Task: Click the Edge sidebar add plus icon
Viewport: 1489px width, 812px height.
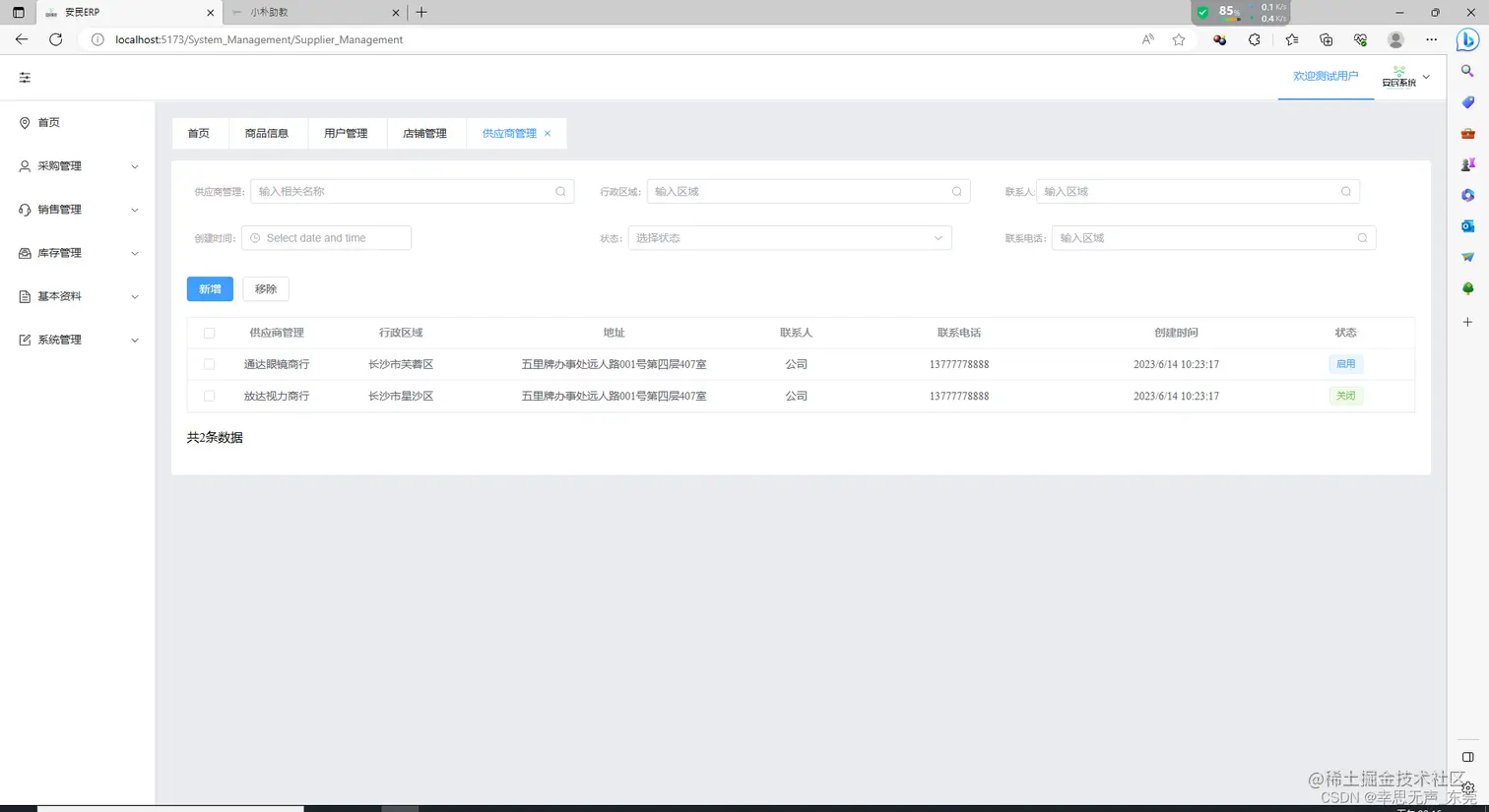Action: [x=1467, y=322]
